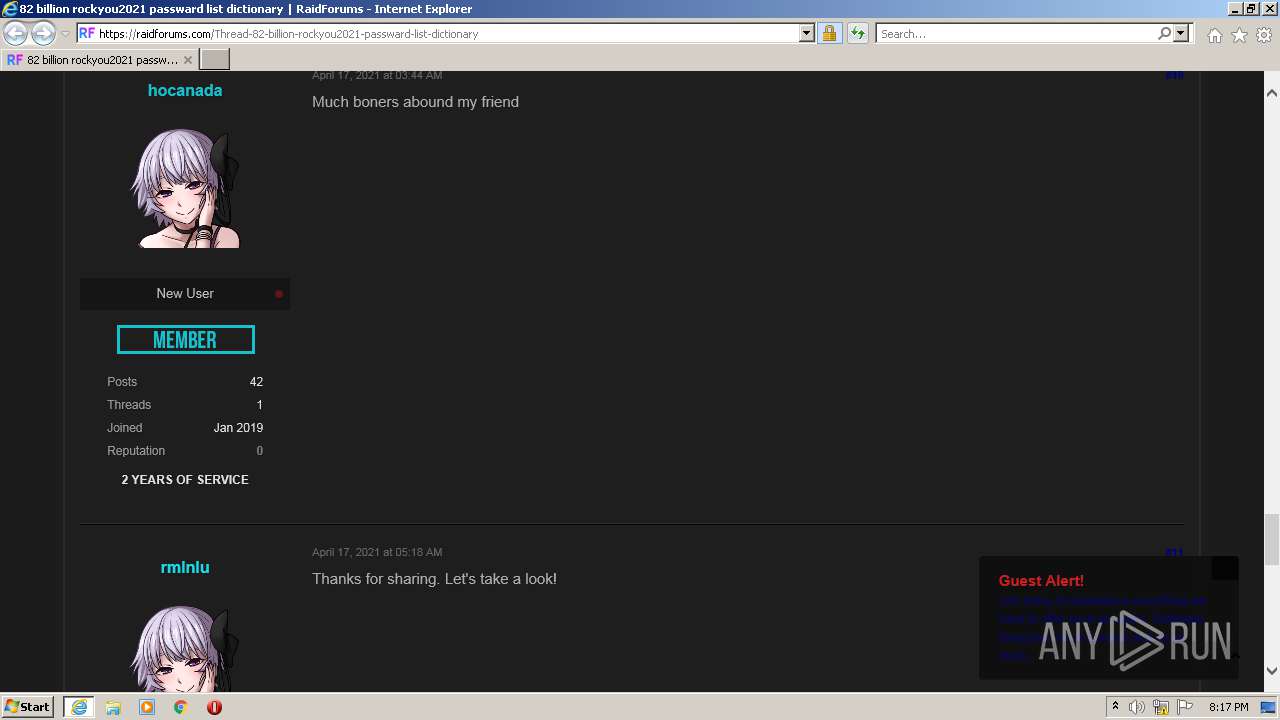Image resolution: width=1280 pixels, height=720 pixels.
Task: Switch to the rockyou2021 password list tab
Action: [100, 60]
